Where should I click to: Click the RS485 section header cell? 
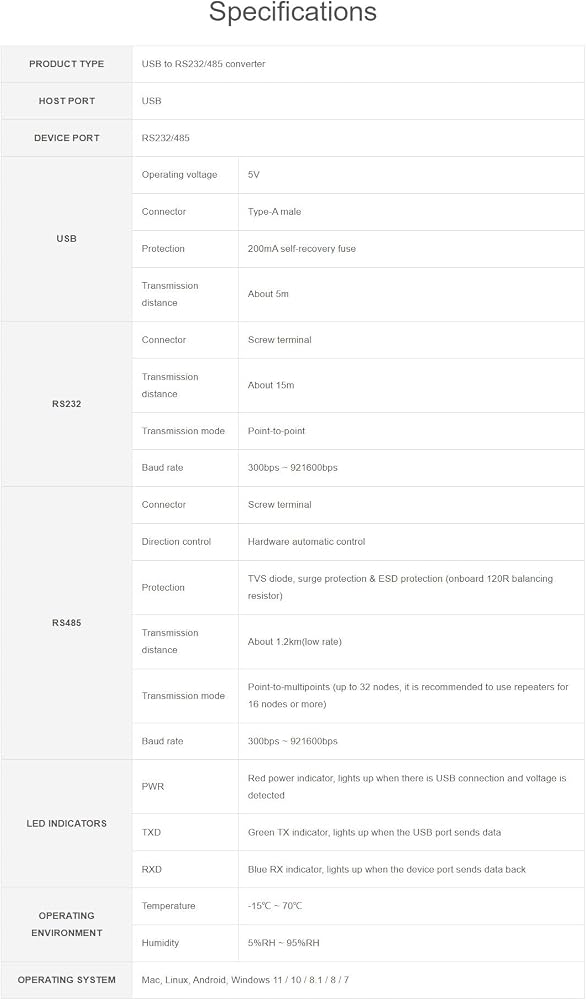tap(66, 623)
